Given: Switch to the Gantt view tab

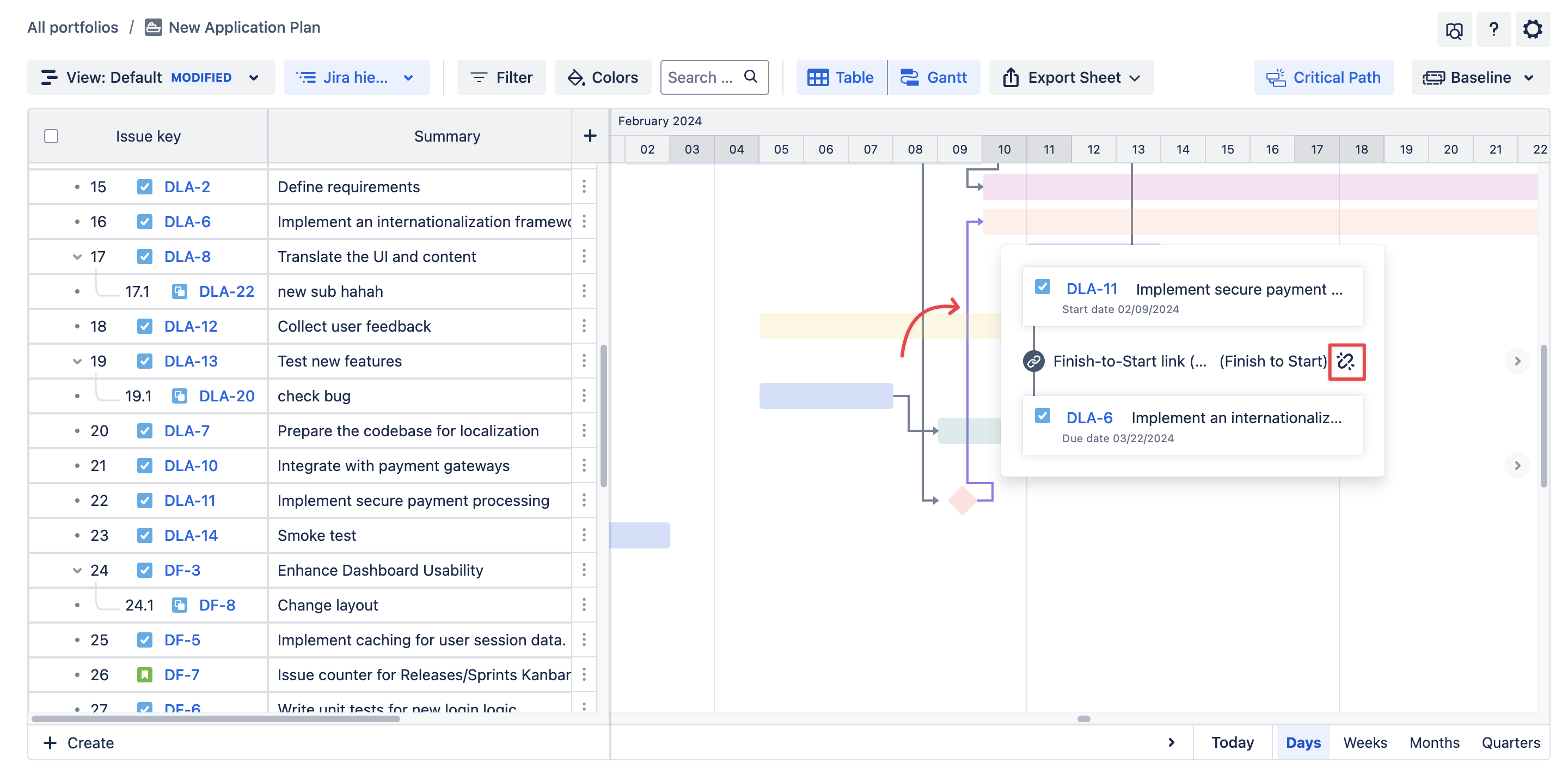Looking at the screenshot, I should (x=934, y=77).
